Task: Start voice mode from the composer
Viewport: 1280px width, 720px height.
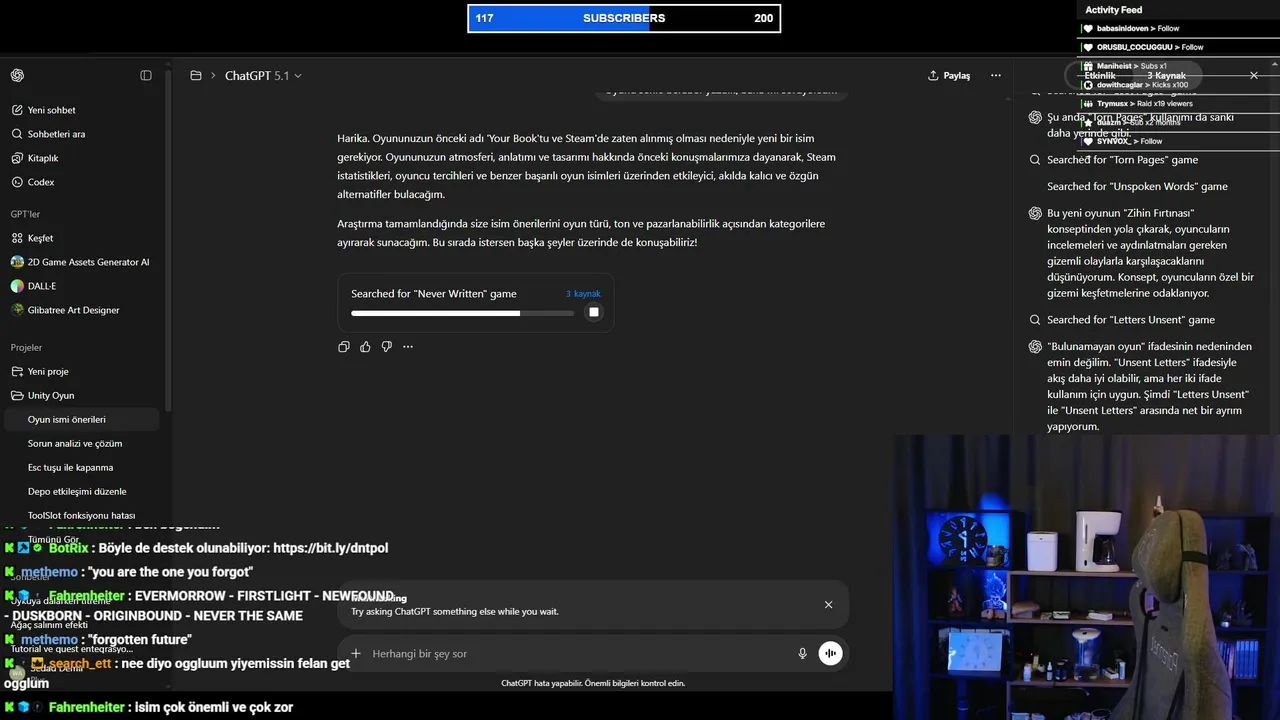Action: coord(830,654)
